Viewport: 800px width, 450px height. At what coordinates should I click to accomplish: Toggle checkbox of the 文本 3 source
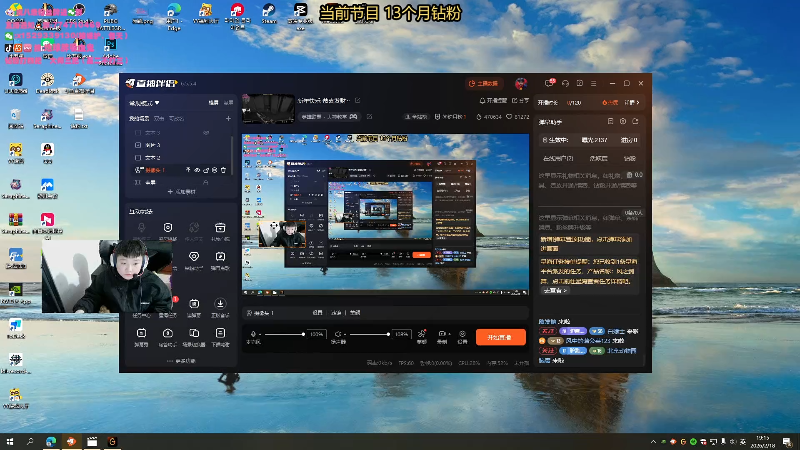(138, 133)
